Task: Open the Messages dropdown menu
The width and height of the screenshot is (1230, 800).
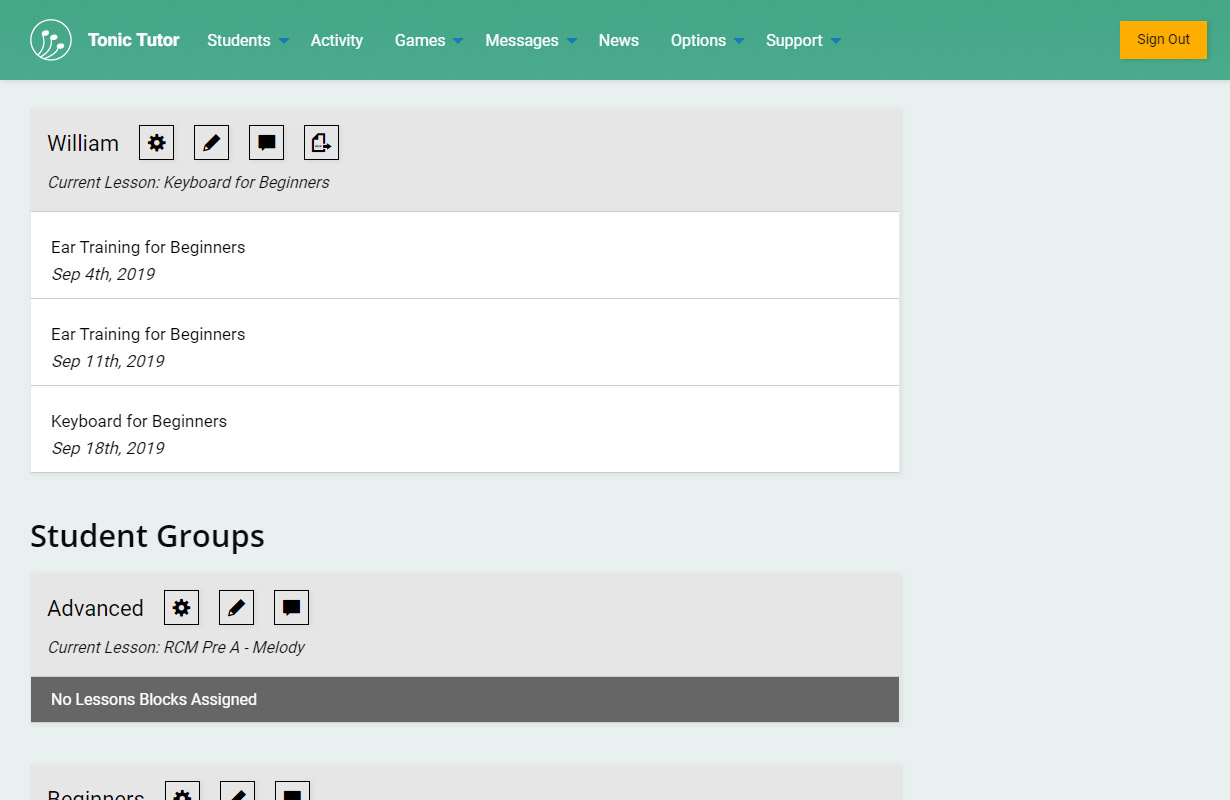Action: pos(530,40)
